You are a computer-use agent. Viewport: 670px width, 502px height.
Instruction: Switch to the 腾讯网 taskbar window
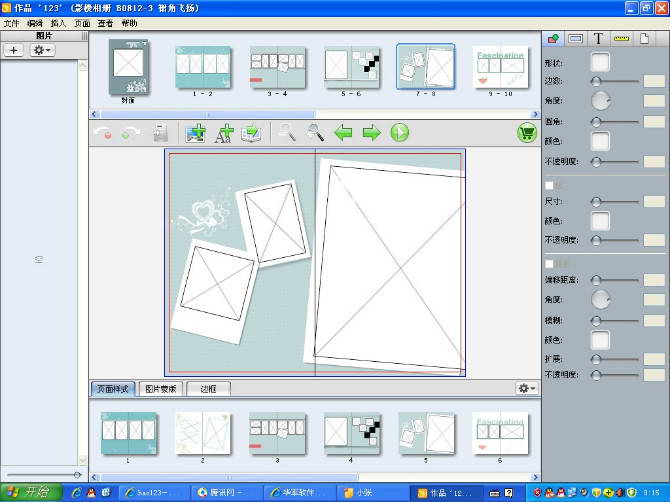226,493
